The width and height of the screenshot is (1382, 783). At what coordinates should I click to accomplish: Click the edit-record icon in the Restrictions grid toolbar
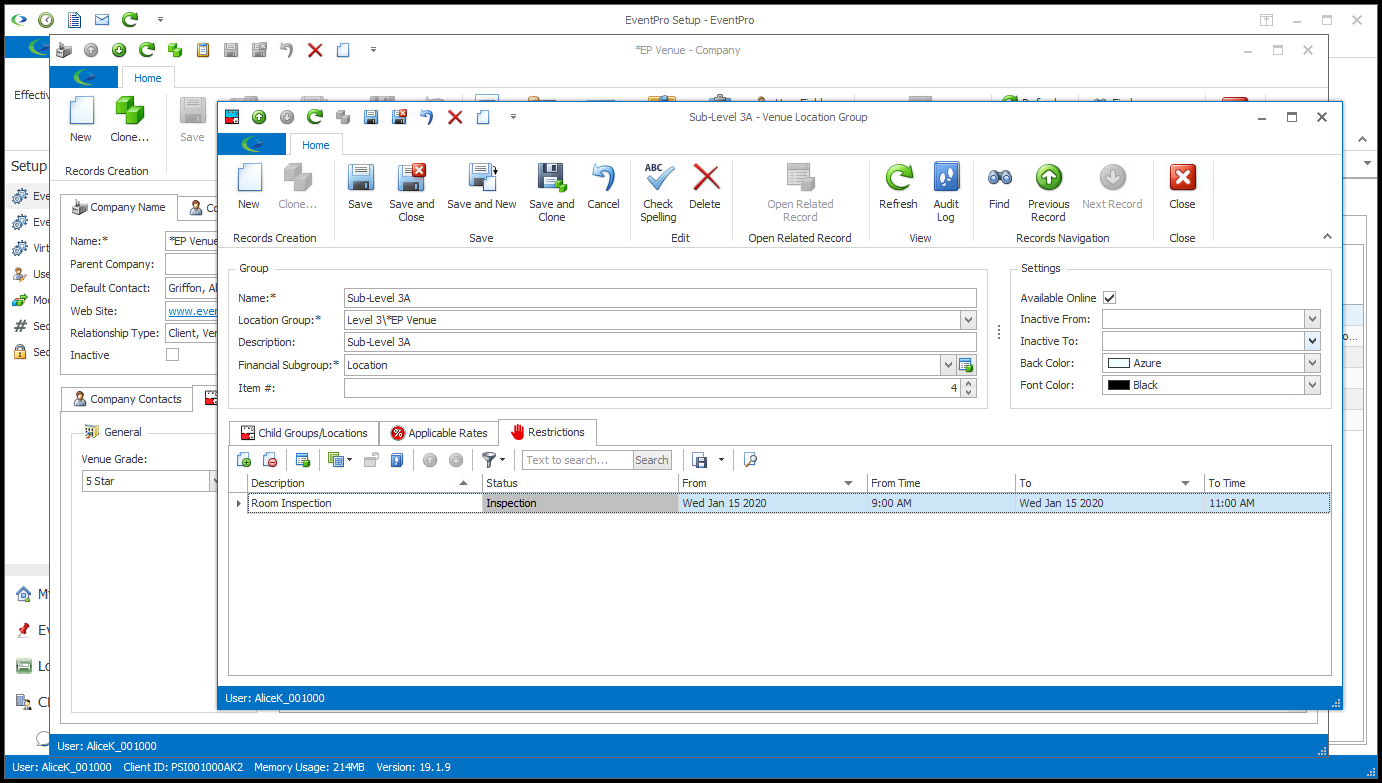click(302, 460)
